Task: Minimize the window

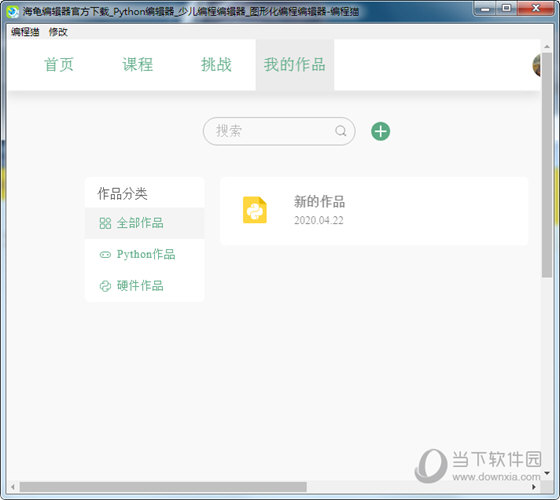Action: click(485, 9)
